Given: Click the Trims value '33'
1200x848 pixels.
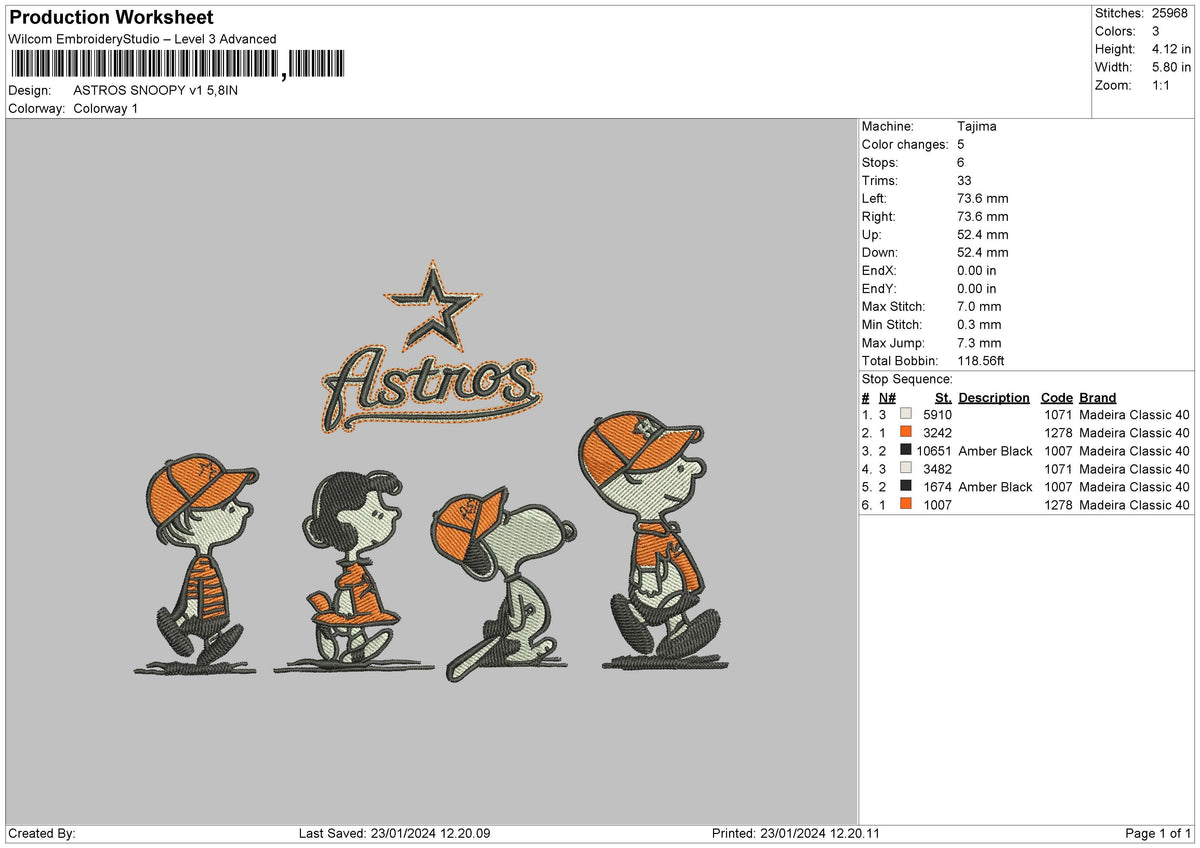Looking at the screenshot, I should 965,180.
